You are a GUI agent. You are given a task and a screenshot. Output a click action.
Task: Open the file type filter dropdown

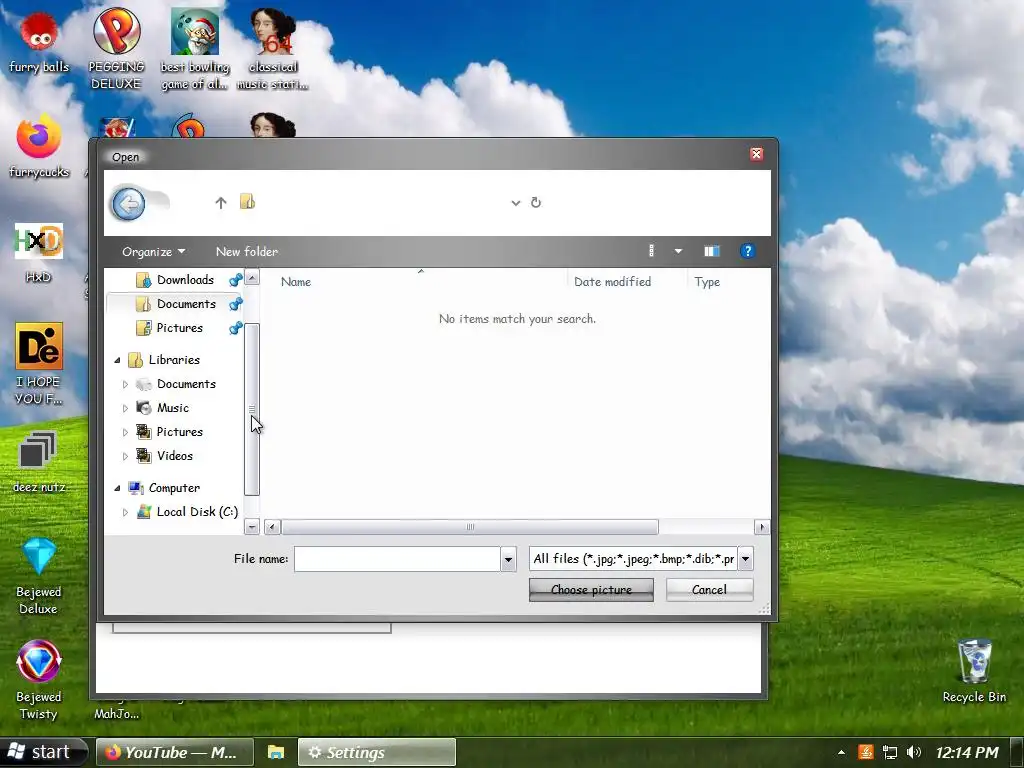point(745,559)
